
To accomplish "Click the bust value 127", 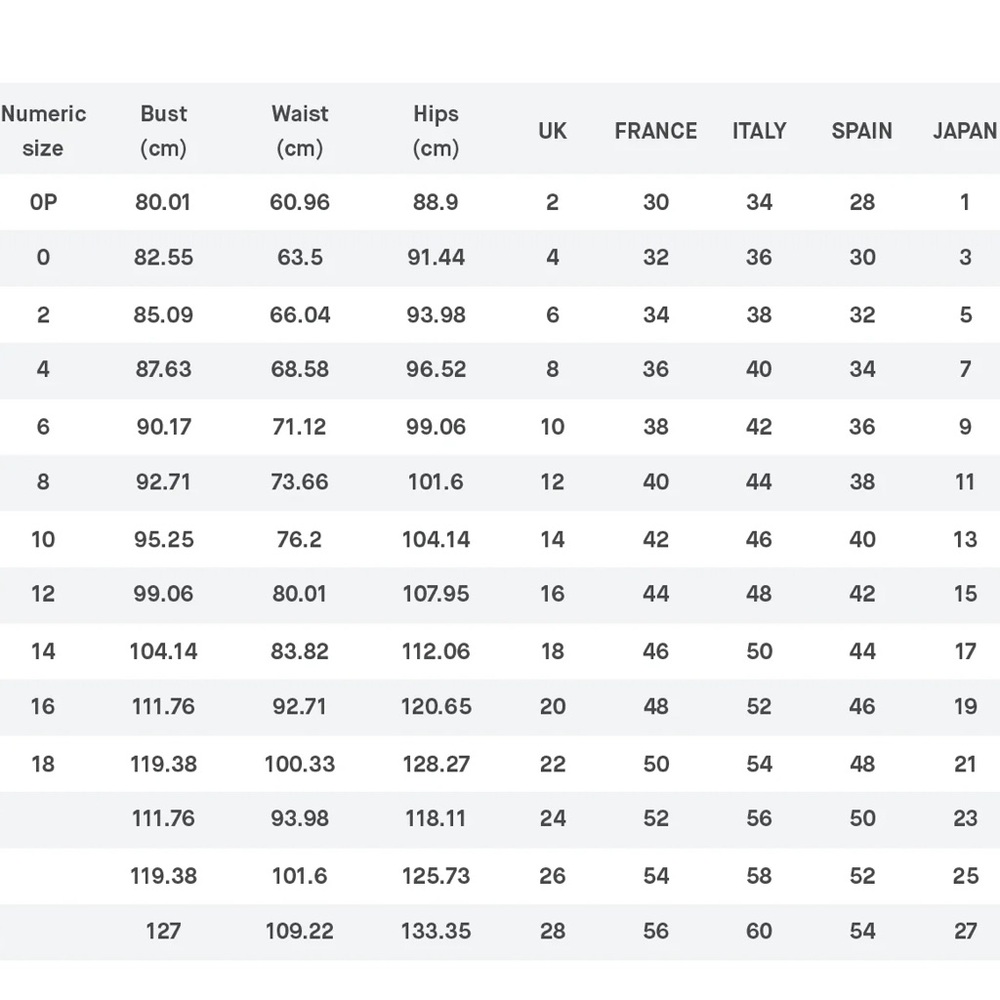I will click(163, 931).
